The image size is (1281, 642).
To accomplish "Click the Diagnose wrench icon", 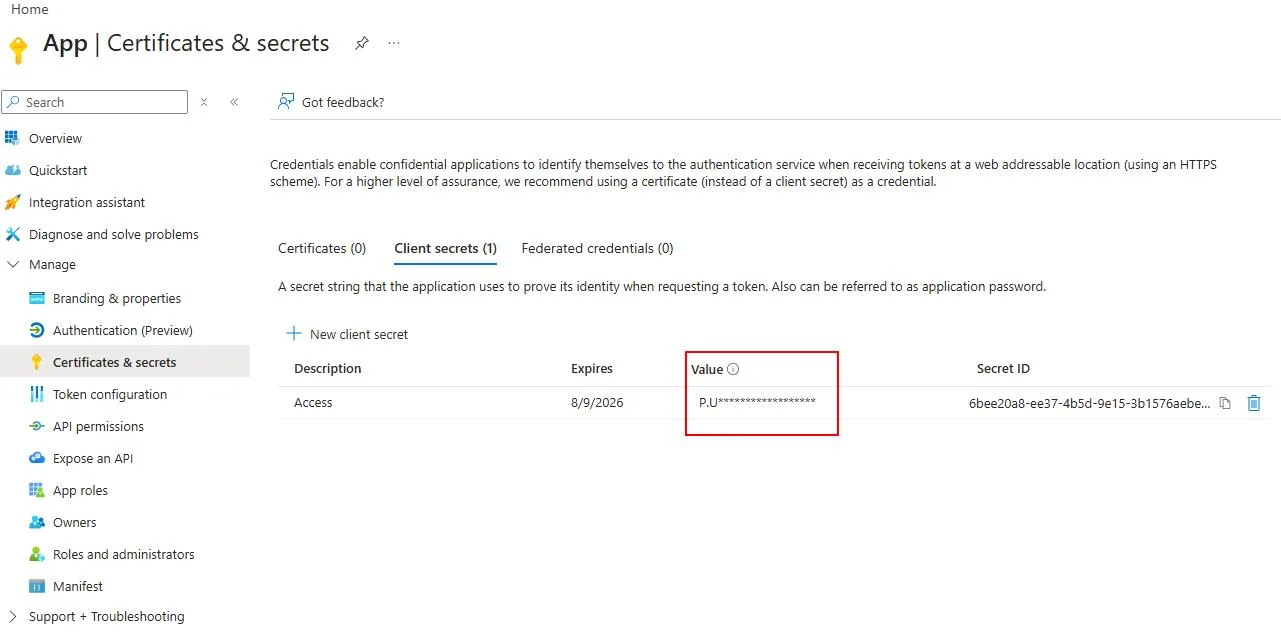I will (12, 234).
